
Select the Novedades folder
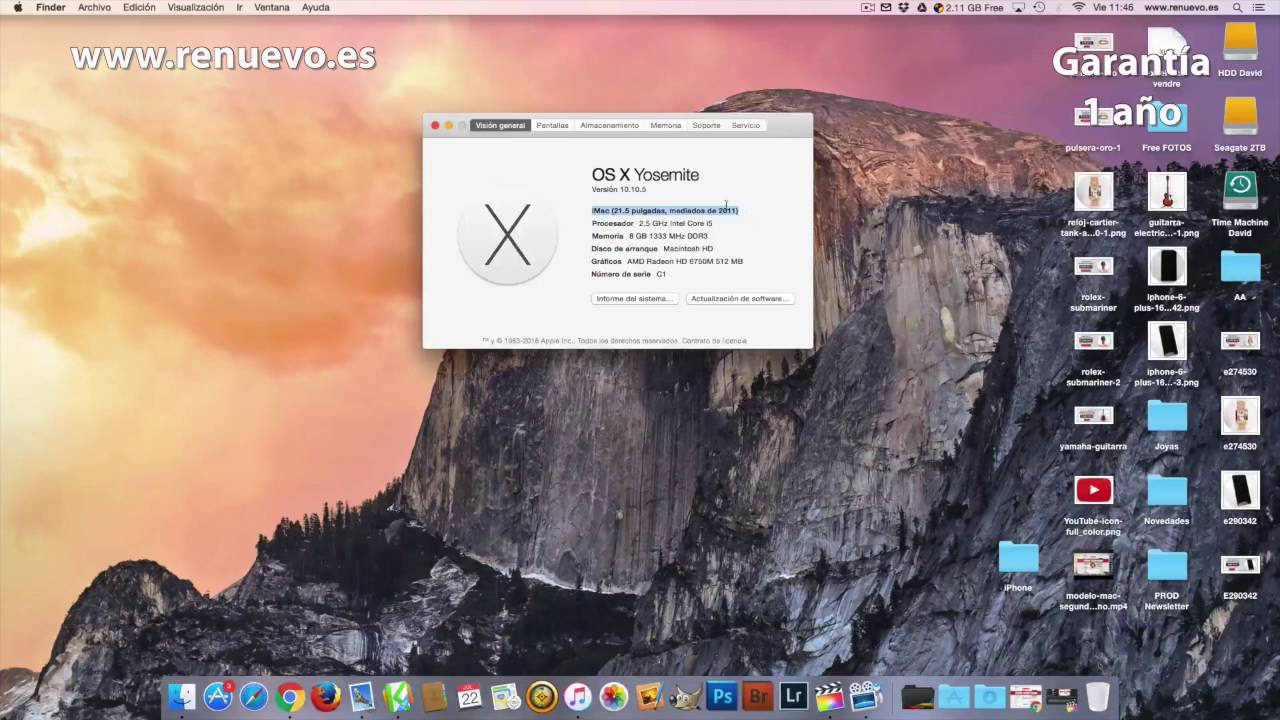1167,498
